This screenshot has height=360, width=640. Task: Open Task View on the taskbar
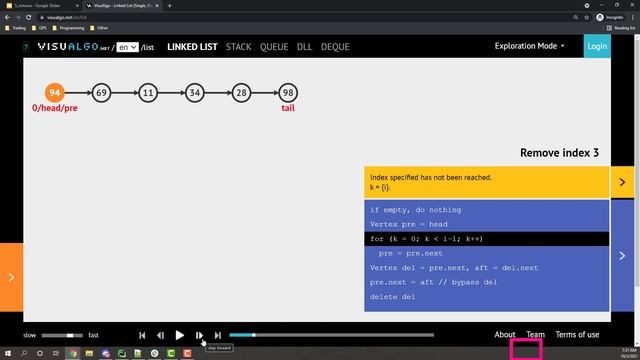pos(56,353)
